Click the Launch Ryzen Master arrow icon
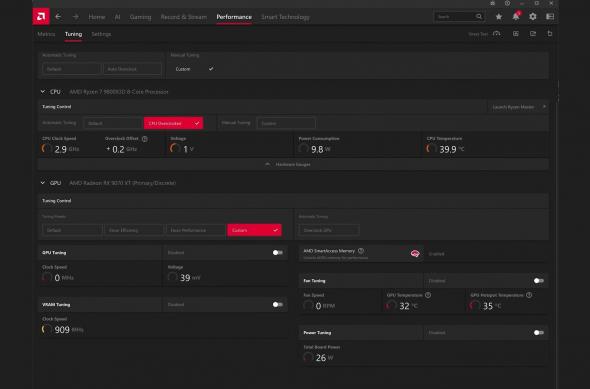This screenshot has width=590, height=389. pyautogui.click(x=544, y=107)
